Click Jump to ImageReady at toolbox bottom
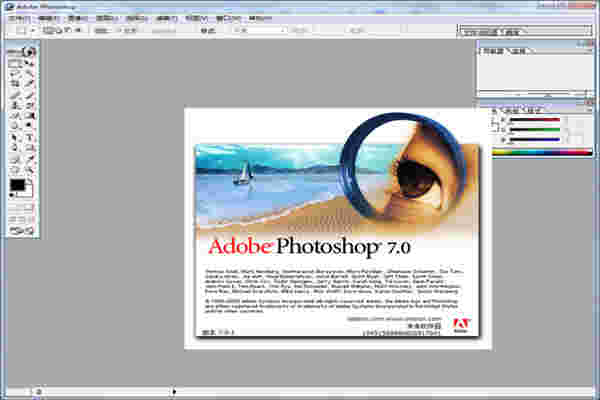The height and width of the screenshot is (400, 600). click(22, 230)
